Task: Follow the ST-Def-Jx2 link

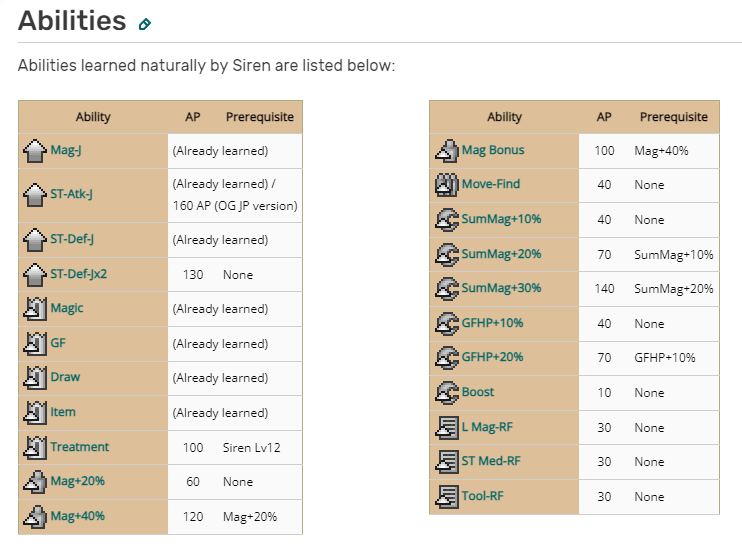Action: pyautogui.click(x=79, y=273)
